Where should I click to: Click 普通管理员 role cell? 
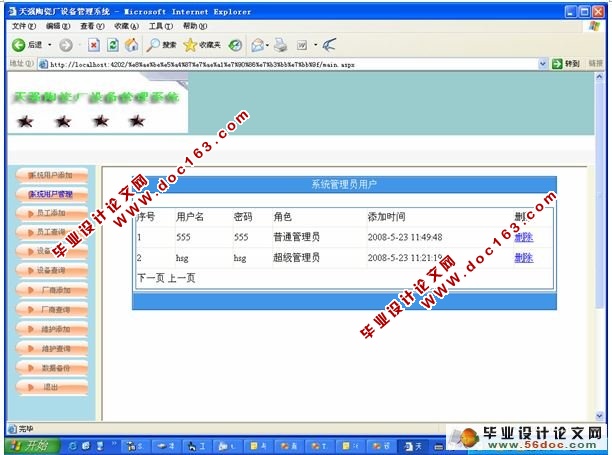[x=296, y=237]
